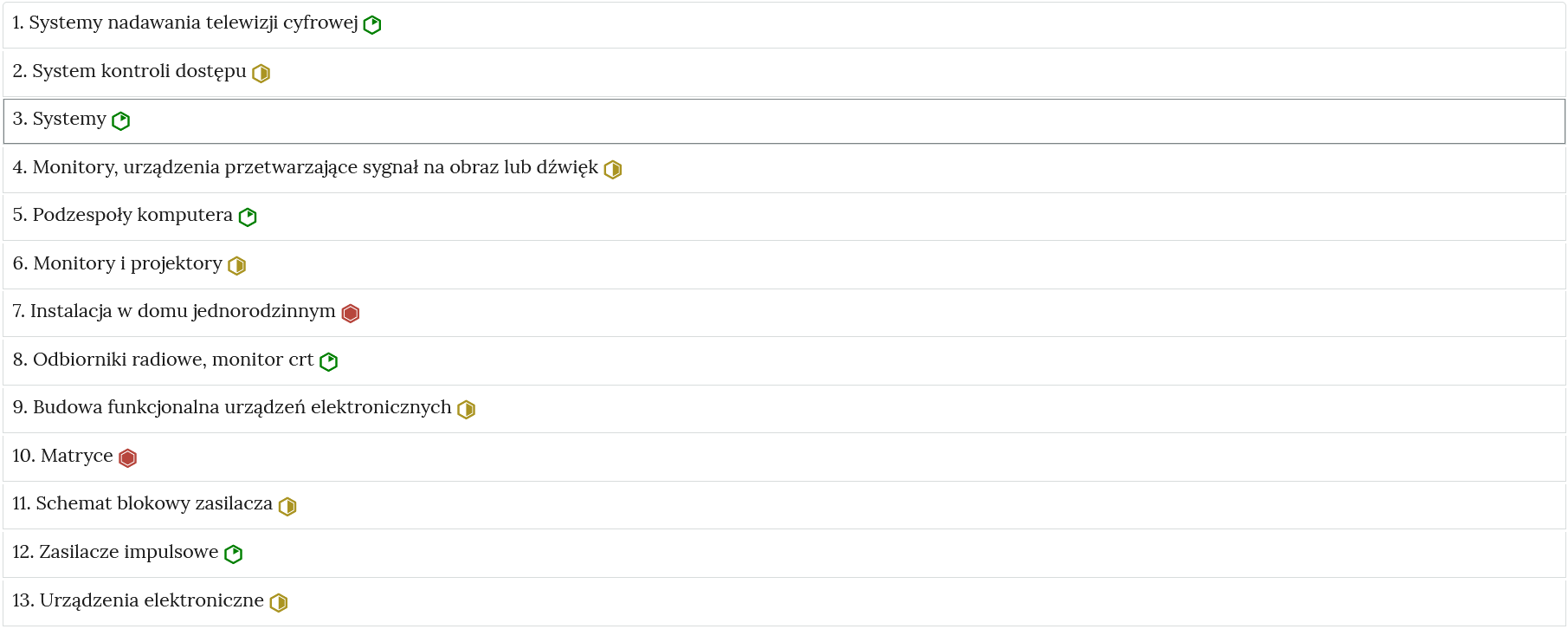Open 7. Instalacja w domu jednorodzinnym
The height and width of the screenshot is (629, 1568).
pyautogui.click(x=784, y=313)
